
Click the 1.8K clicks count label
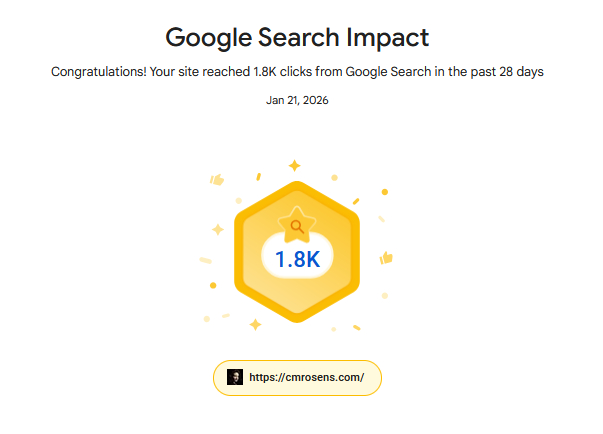[x=297, y=260]
